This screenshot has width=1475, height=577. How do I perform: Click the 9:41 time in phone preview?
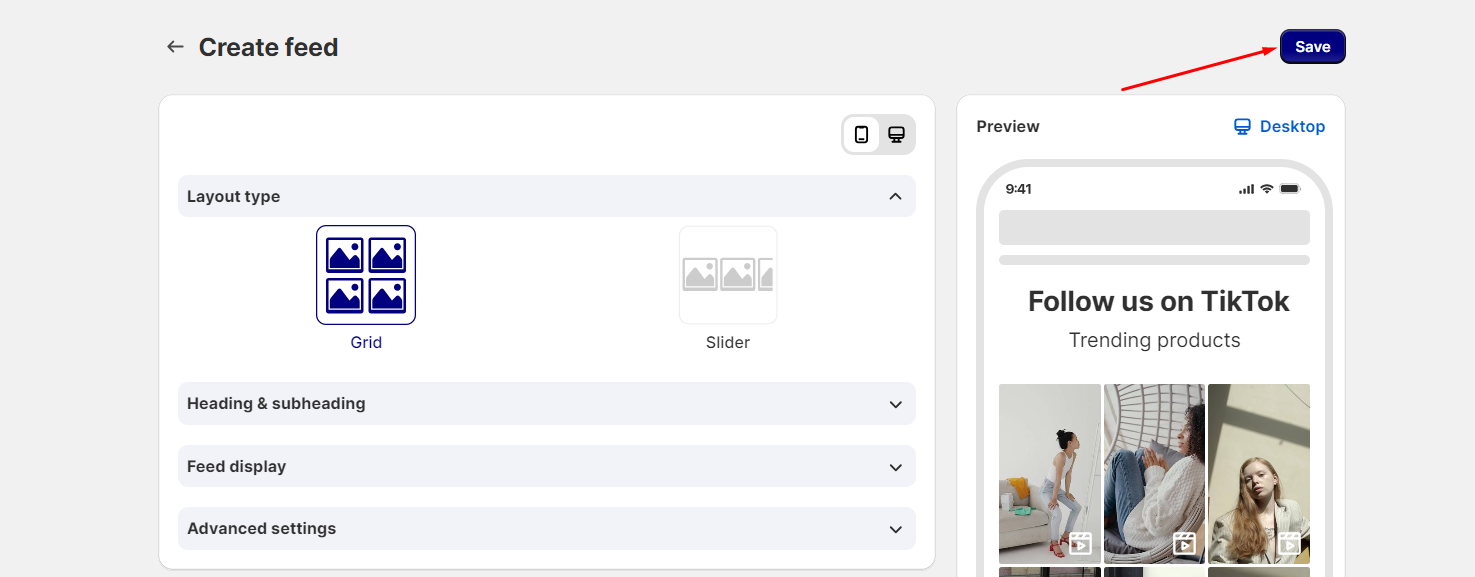(1019, 189)
